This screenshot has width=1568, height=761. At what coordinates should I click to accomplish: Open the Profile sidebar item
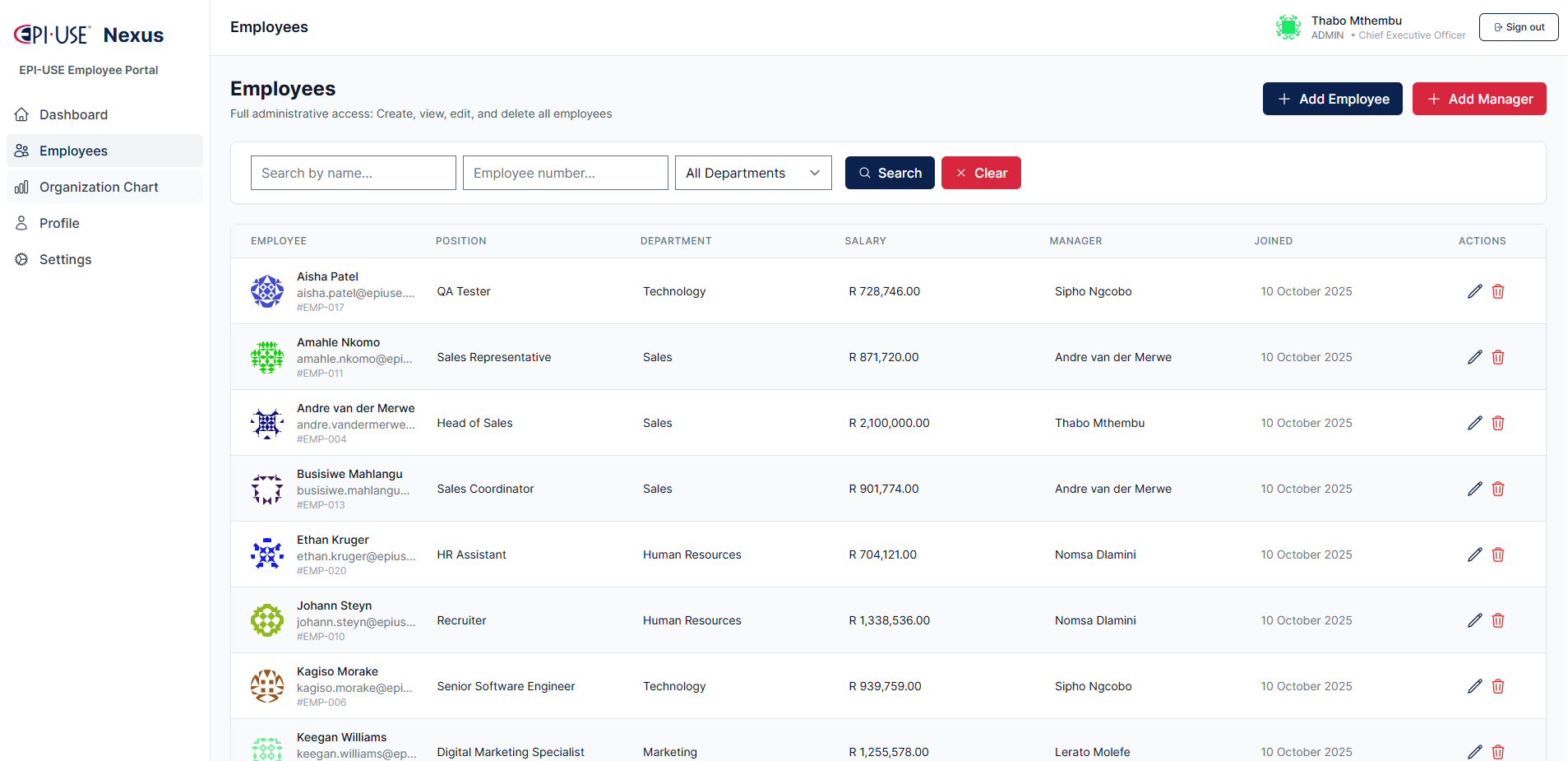(x=59, y=223)
